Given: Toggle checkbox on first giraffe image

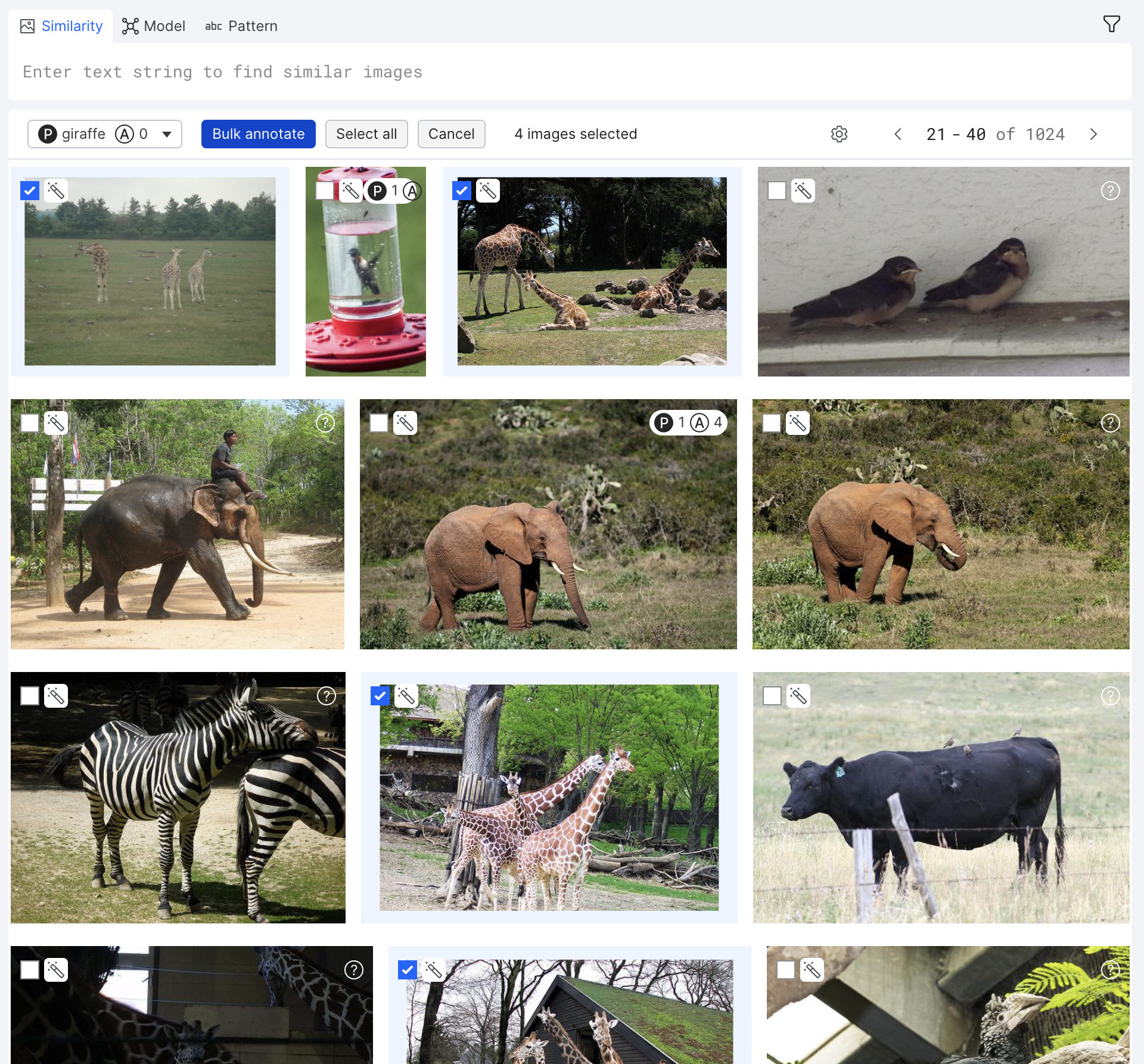Looking at the screenshot, I should click(30, 190).
